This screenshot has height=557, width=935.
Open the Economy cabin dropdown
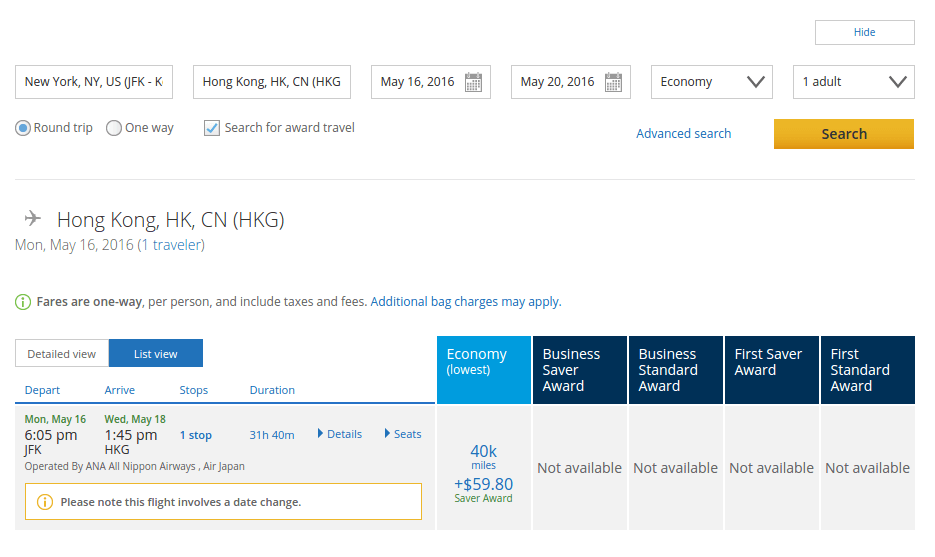point(711,82)
